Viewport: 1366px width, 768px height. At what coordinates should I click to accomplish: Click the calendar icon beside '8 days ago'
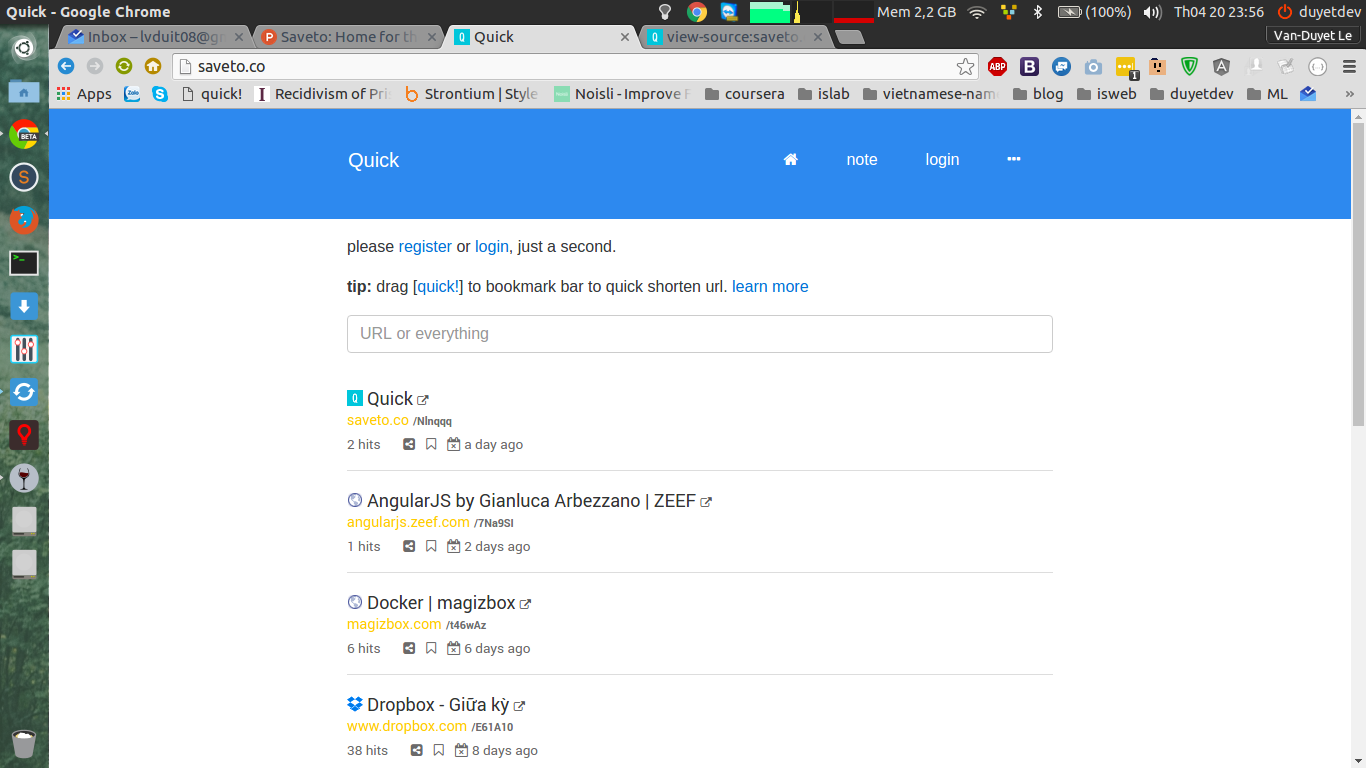(x=461, y=750)
